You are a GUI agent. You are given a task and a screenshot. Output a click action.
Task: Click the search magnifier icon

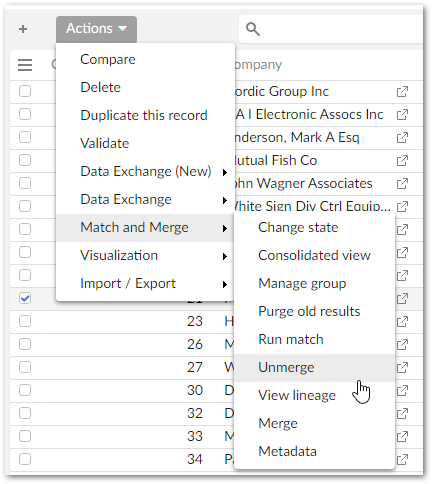[253, 29]
